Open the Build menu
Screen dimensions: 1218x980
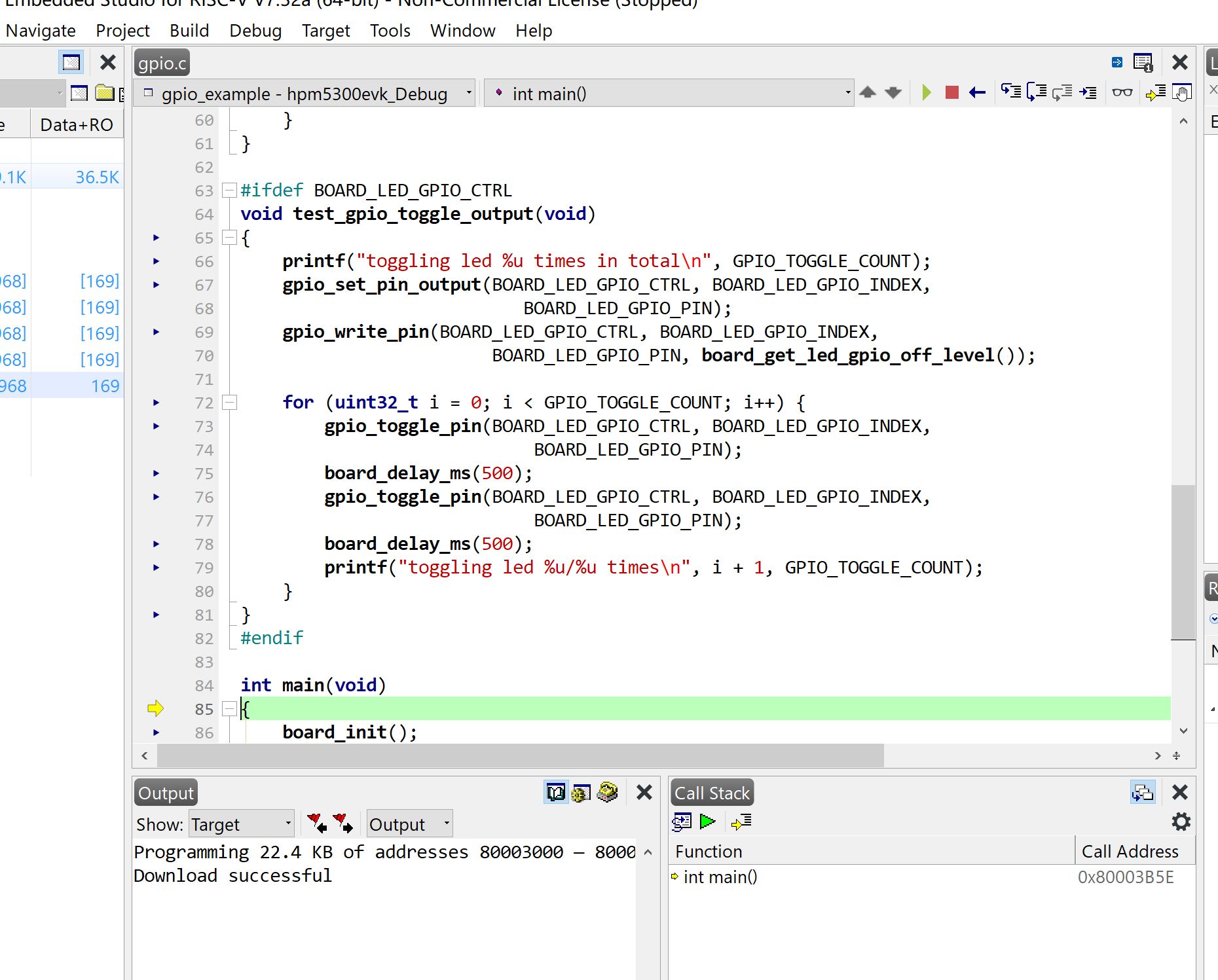(x=189, y=31)
